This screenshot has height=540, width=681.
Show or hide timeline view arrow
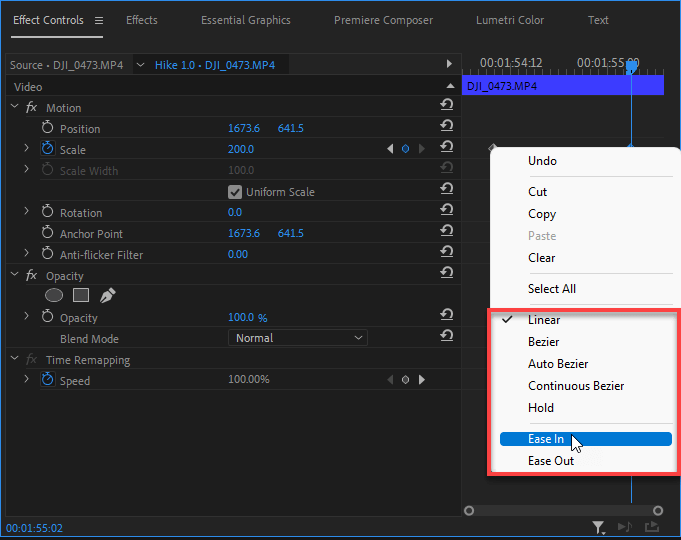click(x=449, y=64)
